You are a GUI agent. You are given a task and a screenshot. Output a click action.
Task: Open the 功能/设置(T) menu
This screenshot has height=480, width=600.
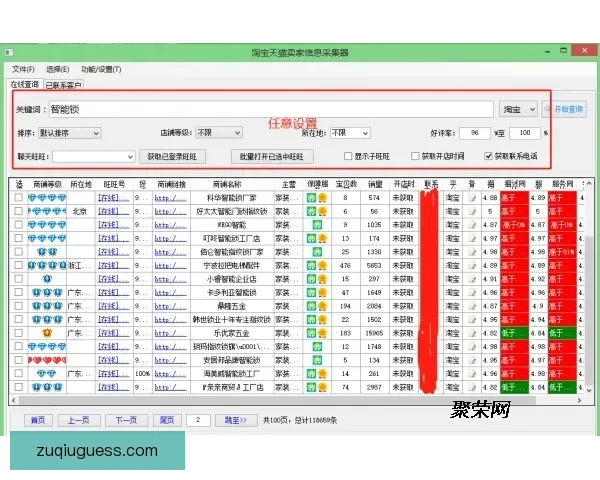point(101,69)
